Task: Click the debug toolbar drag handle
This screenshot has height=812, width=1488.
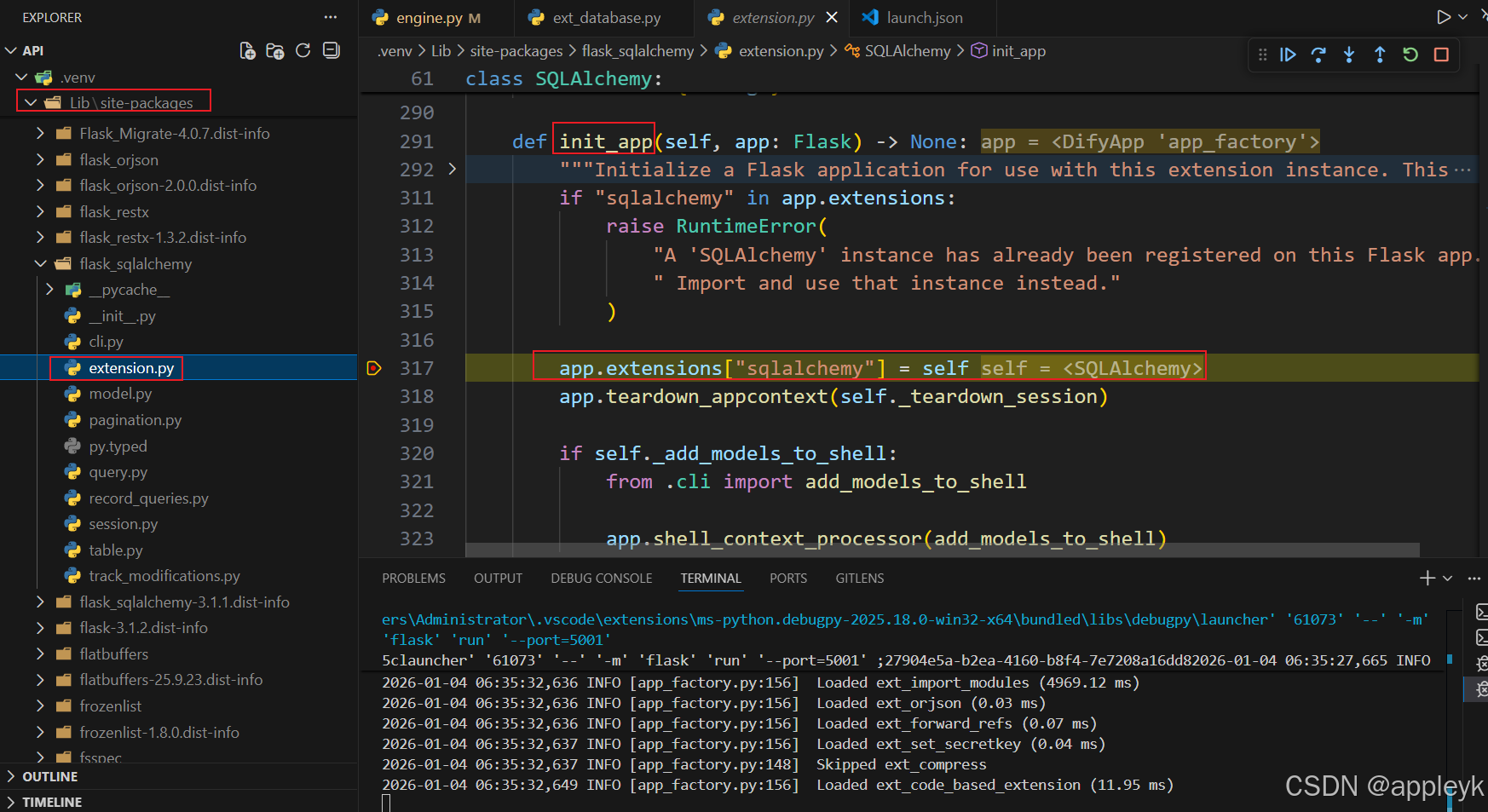Action: [1262, 55]
